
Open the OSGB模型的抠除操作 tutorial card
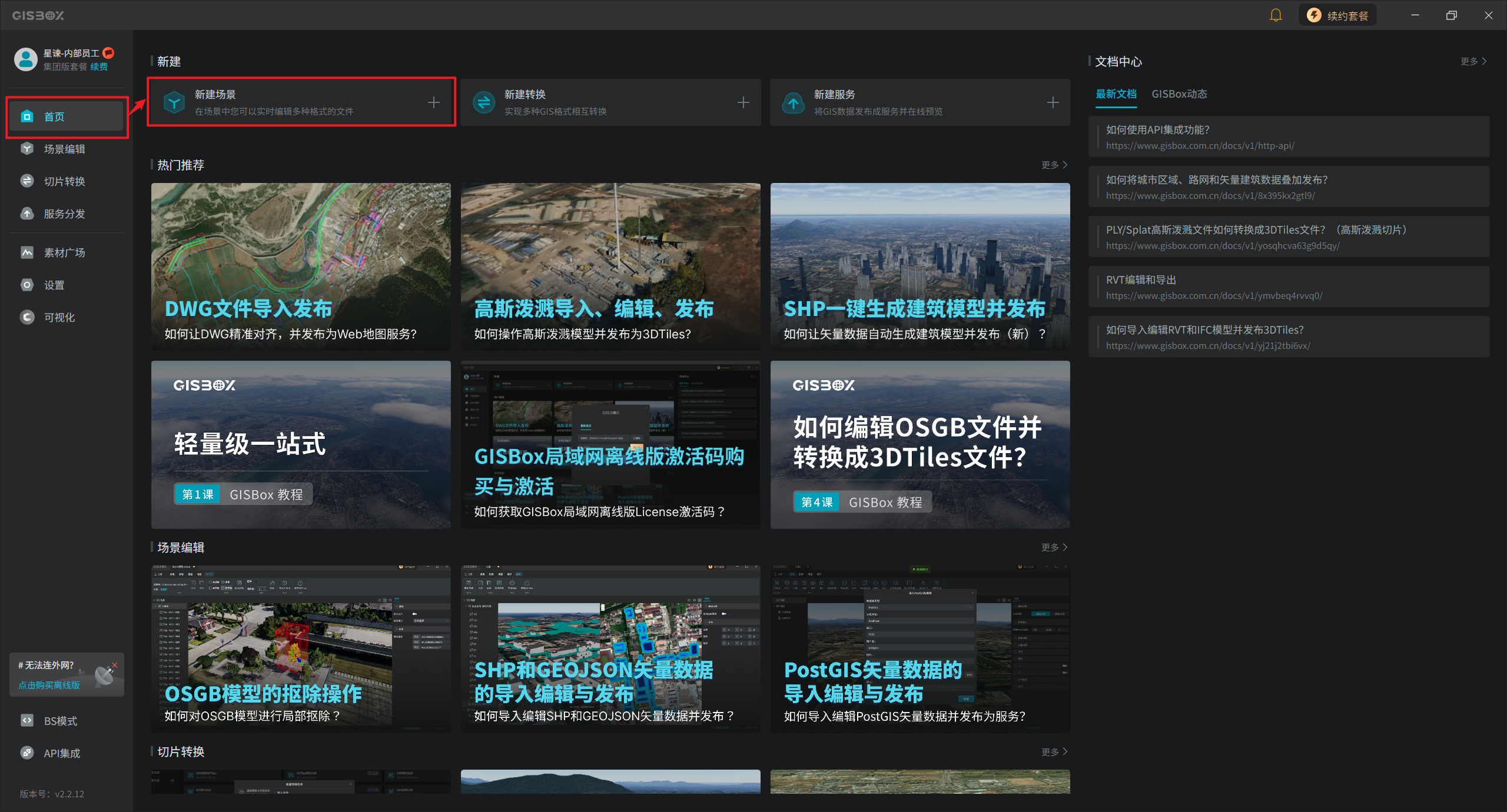301,649
